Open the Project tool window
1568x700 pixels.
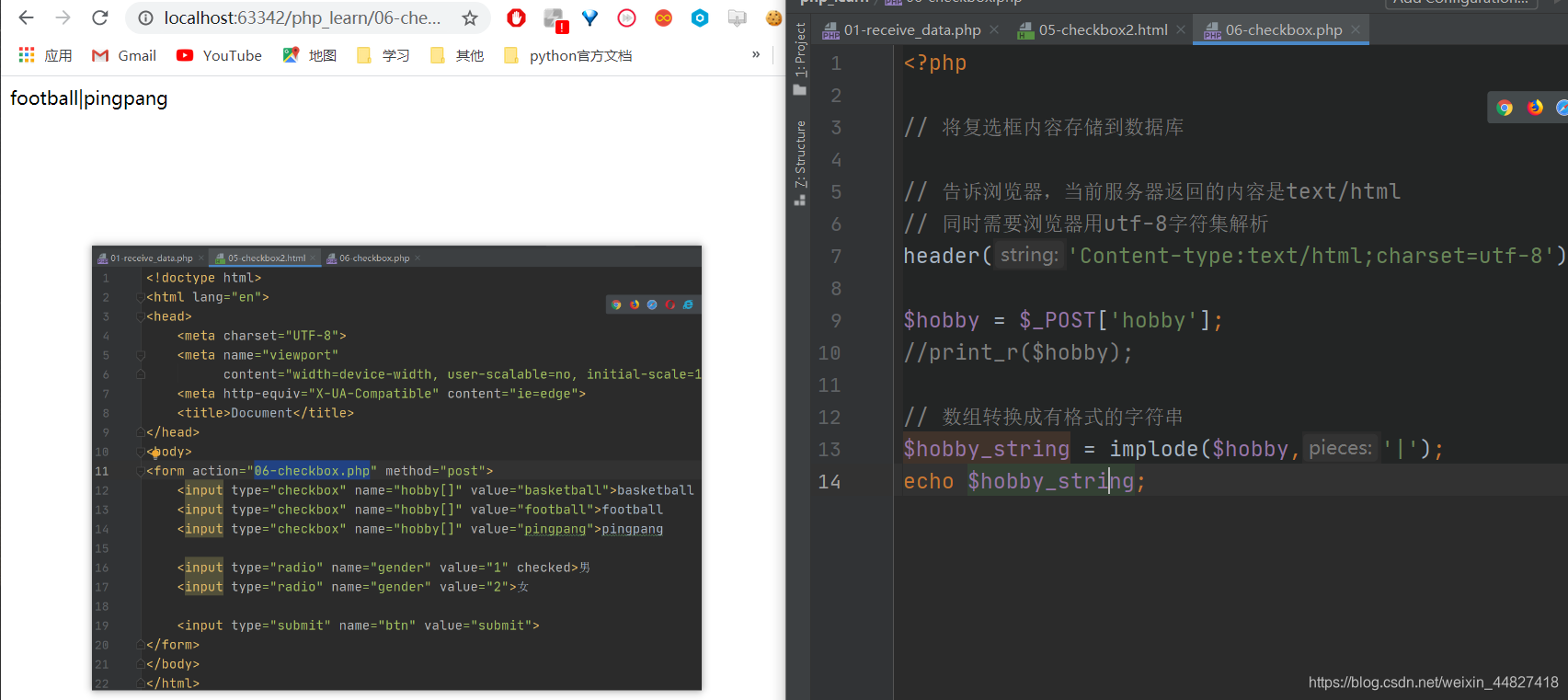tap(800, 58)
